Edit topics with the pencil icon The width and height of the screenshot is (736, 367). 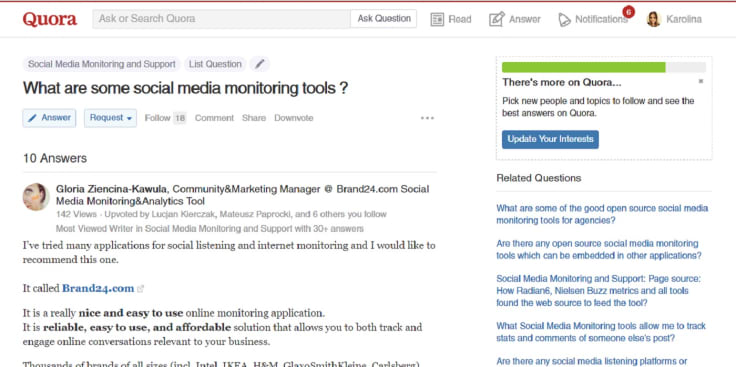click(x=260, y=64)
